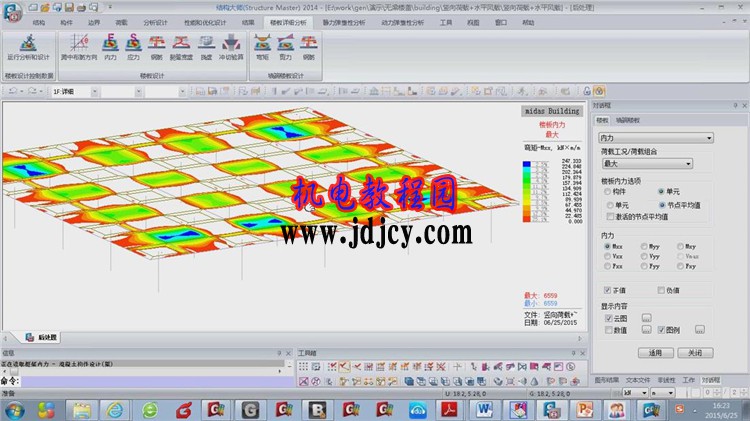Open PowerPoint from the taskbar
The height and width of the screenshot is (421, 750).
click(x=584, y=410)
